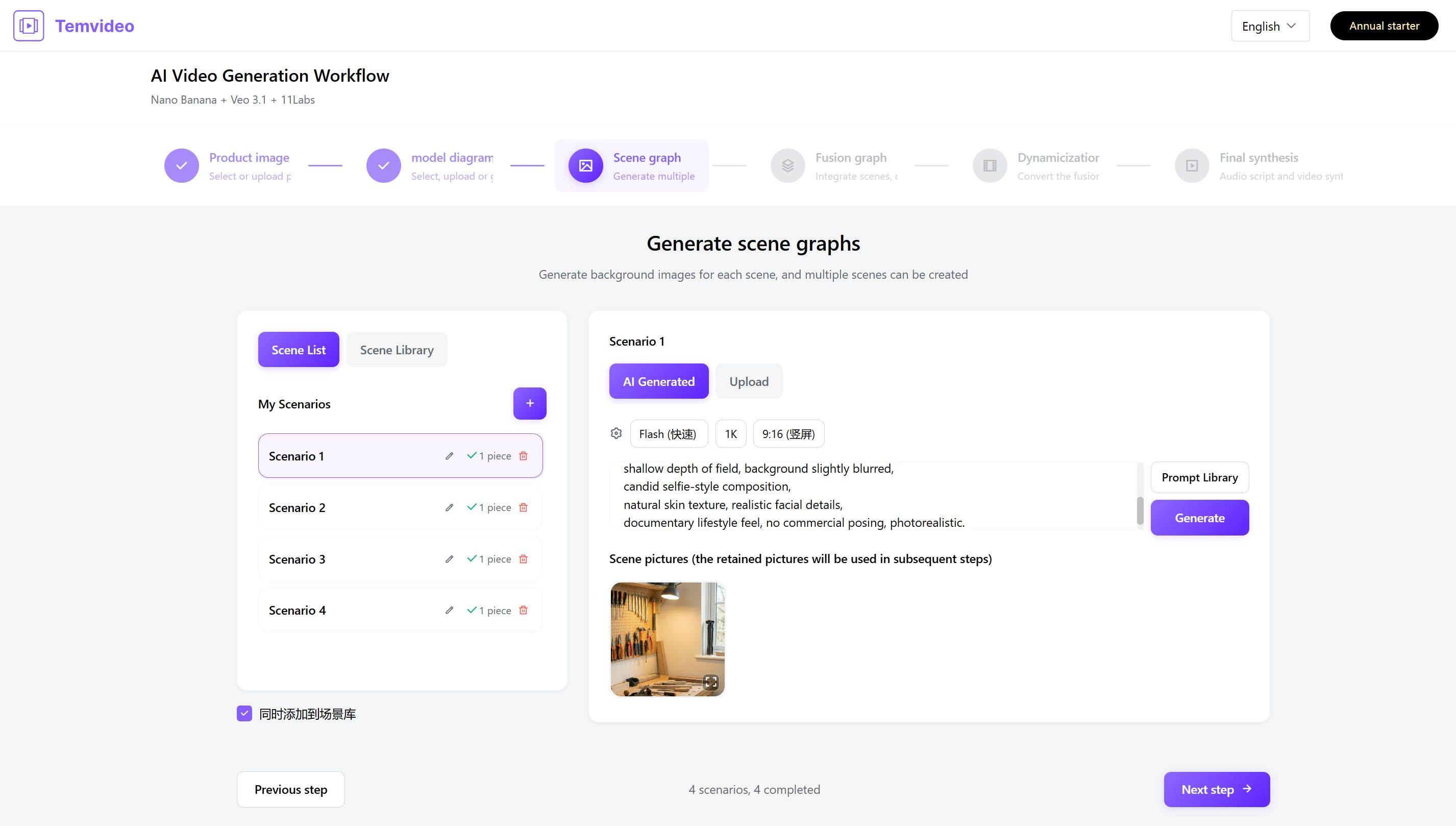Viewport: 1456px width, 826px height.
Task: Click the Fusion graph step icon
Action: click(787, 165)
